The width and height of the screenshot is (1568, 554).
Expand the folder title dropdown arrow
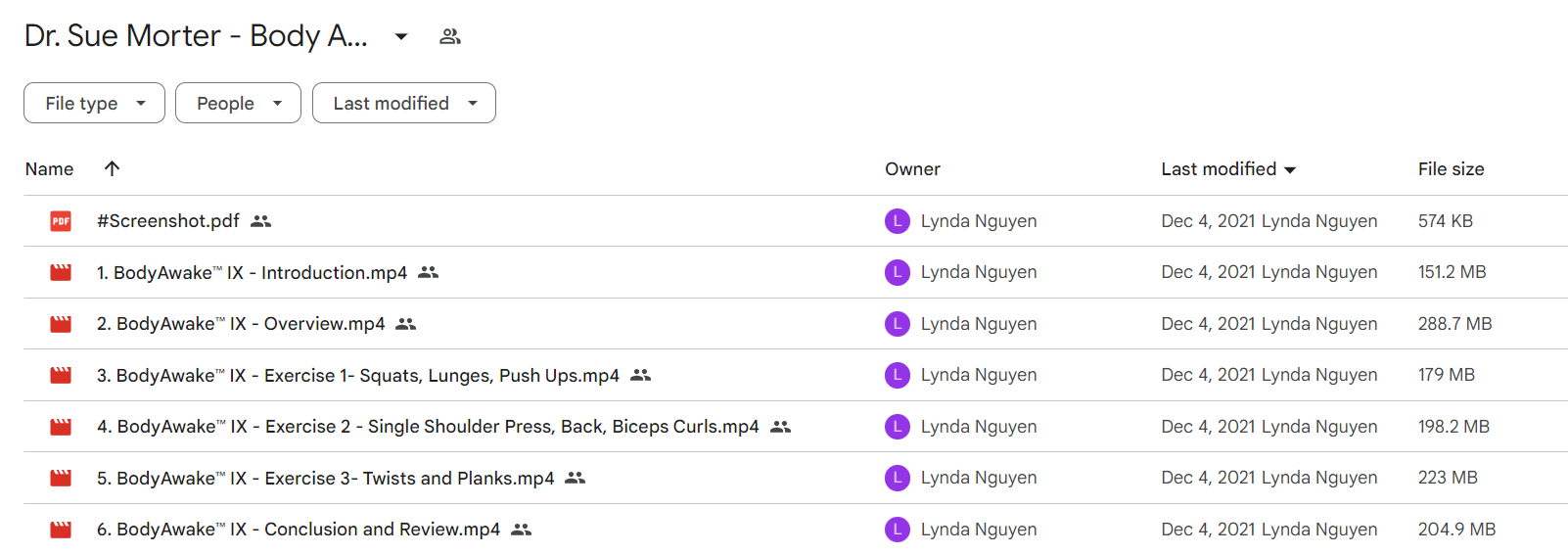tap(401, 36)
